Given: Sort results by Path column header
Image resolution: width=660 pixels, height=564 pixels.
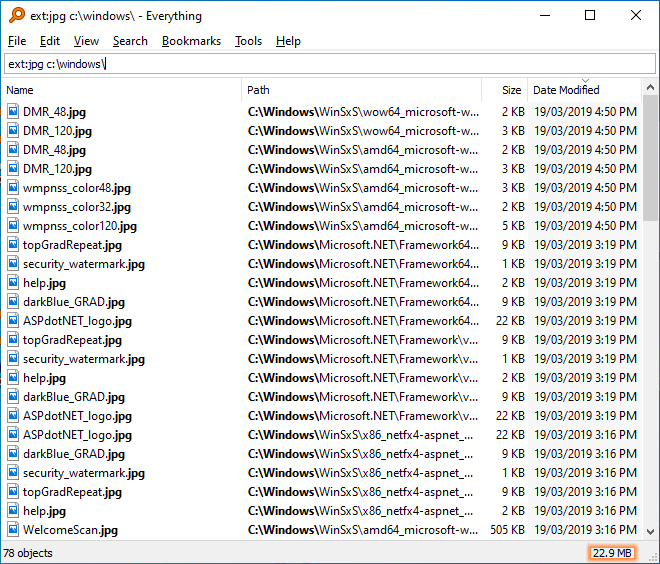Looking at the screenshot, I should 362,90.
